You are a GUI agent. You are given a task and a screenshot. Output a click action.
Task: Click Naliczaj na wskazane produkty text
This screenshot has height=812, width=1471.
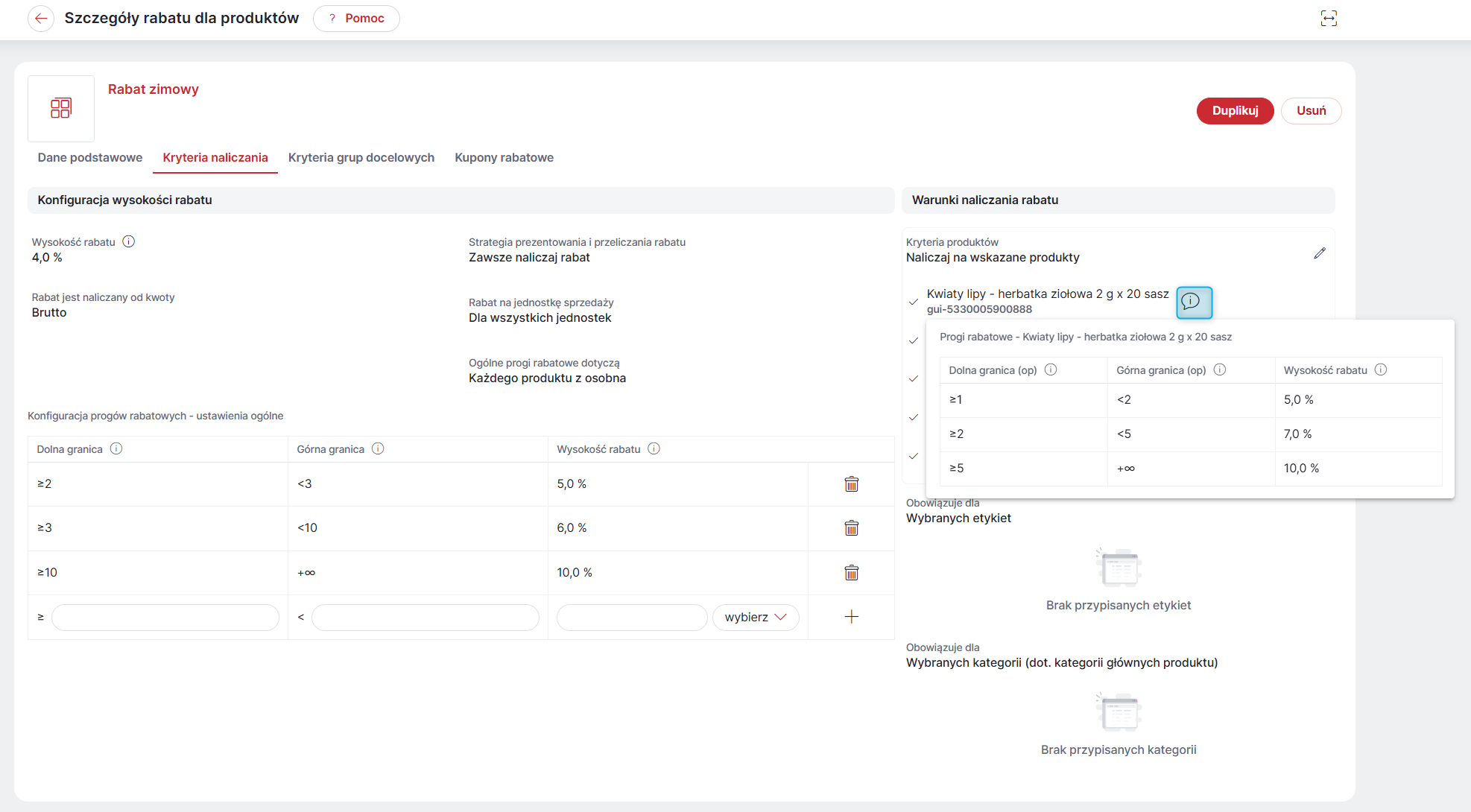point(993,258)
